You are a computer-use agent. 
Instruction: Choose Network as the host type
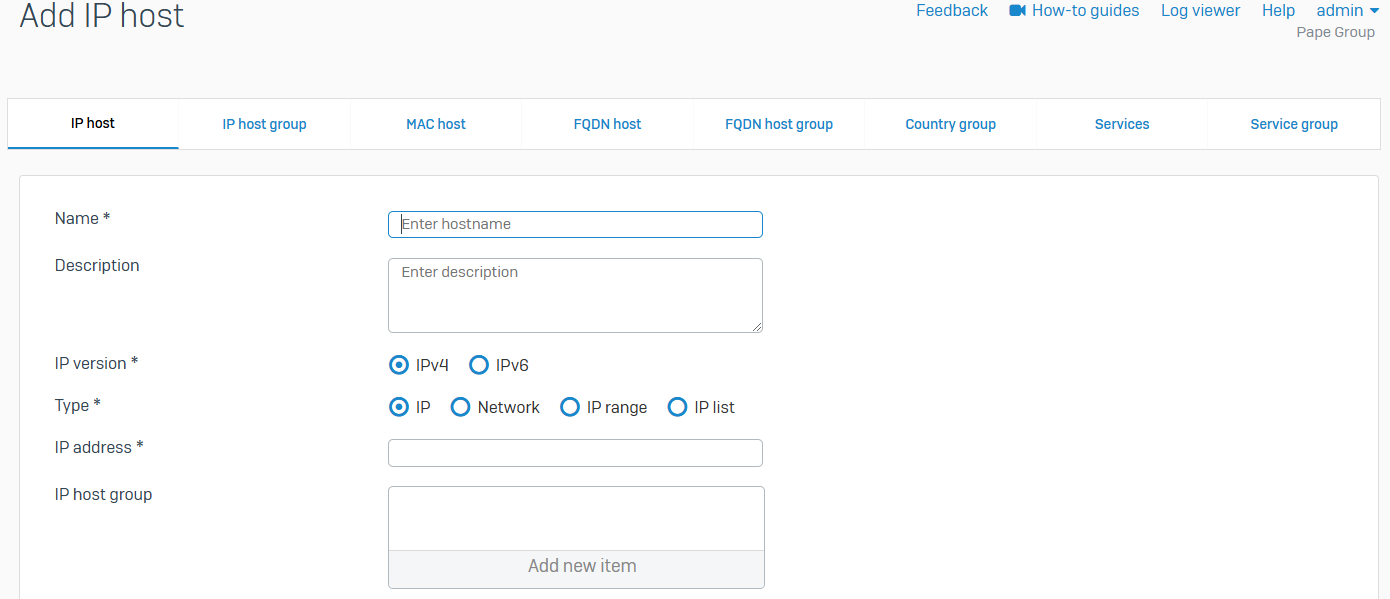coord(461,407)
